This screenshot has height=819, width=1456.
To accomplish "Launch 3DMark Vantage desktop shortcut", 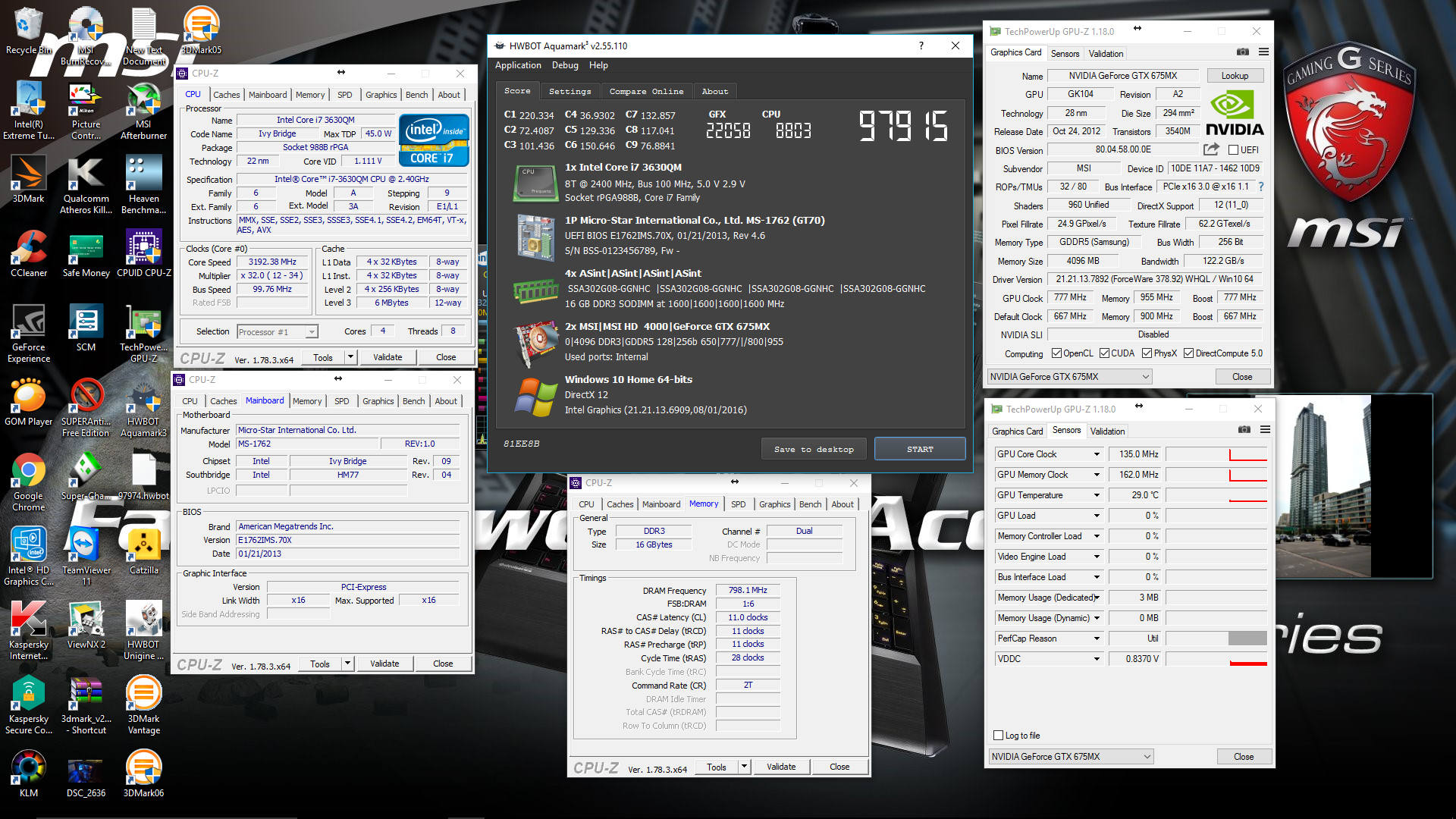I will [x=143, y=705].
